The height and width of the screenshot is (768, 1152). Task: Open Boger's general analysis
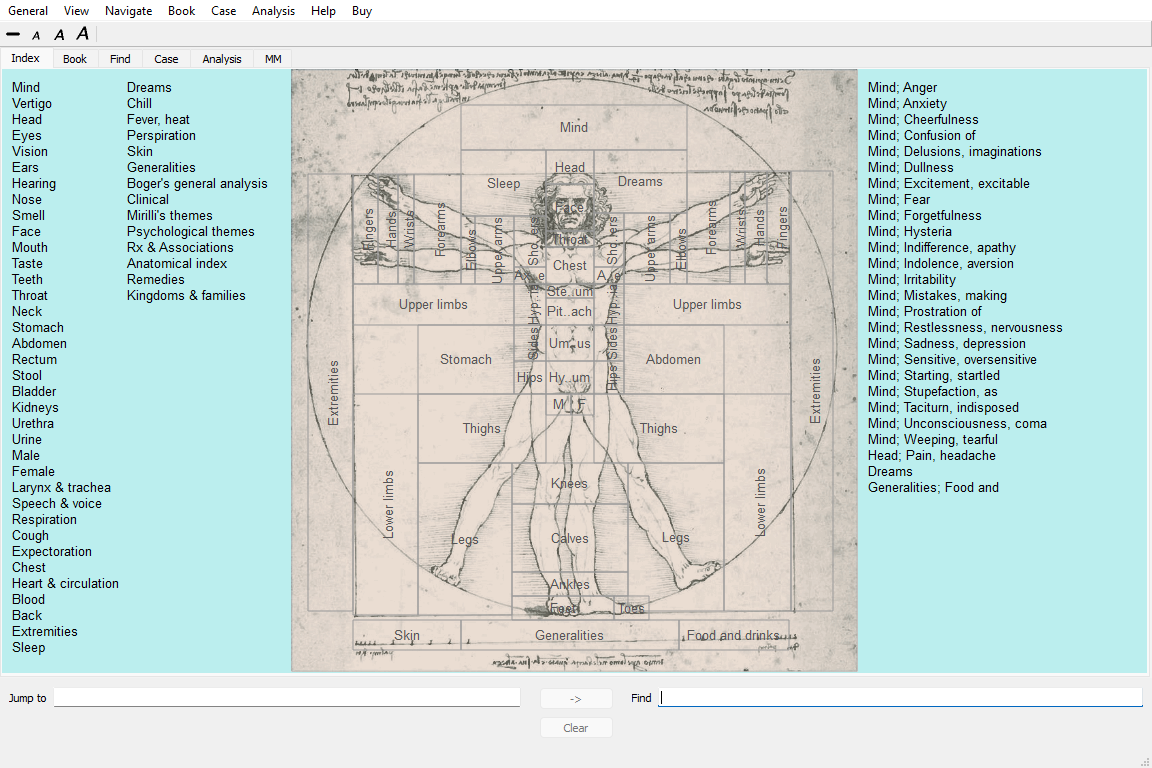(x=197, y=184)
